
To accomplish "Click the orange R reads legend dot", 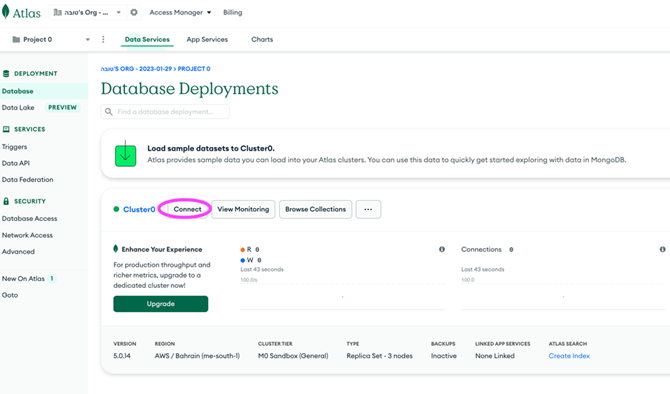I will 243,250.
